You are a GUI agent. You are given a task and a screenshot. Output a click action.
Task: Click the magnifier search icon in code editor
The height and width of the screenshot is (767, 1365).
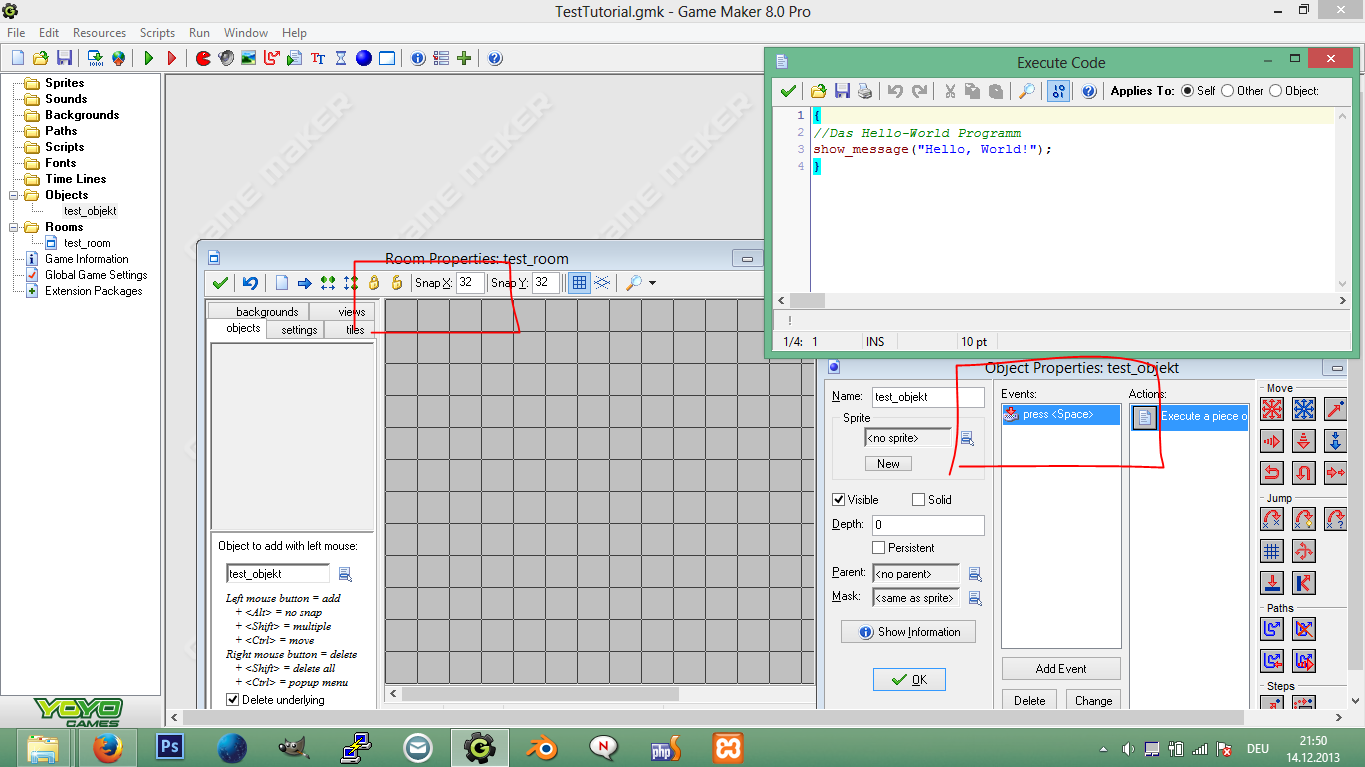(x=1027, y=91)
